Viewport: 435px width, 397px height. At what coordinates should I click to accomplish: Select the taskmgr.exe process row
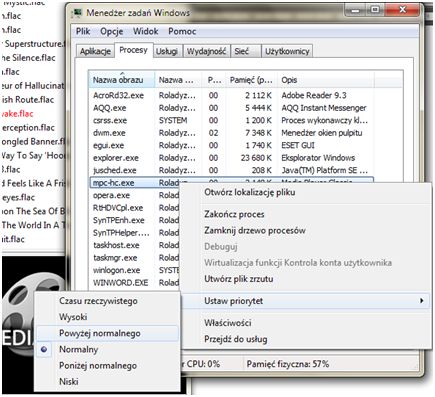pos(134,258)
